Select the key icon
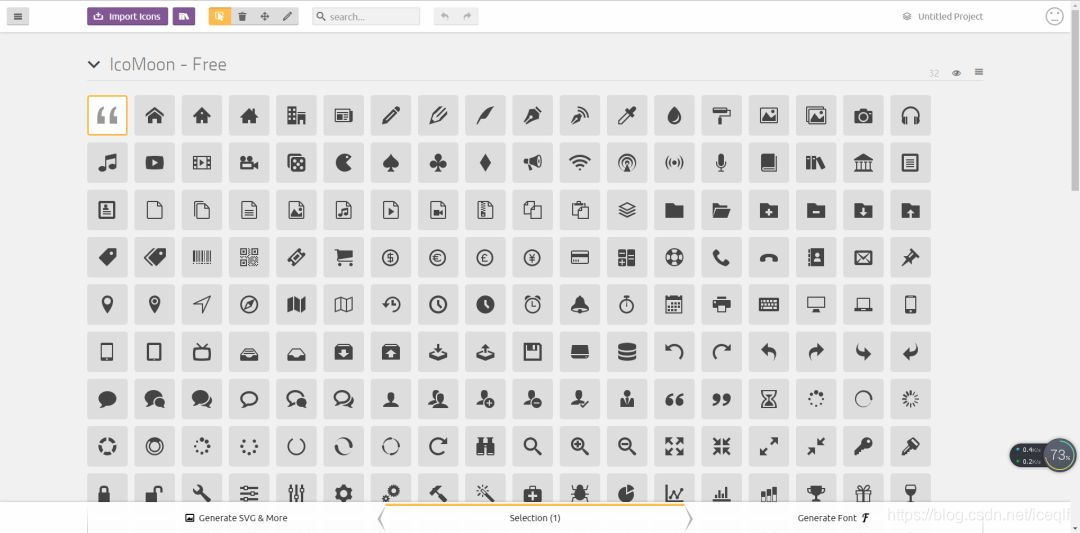1080x533 pixels. coord(863,446)
